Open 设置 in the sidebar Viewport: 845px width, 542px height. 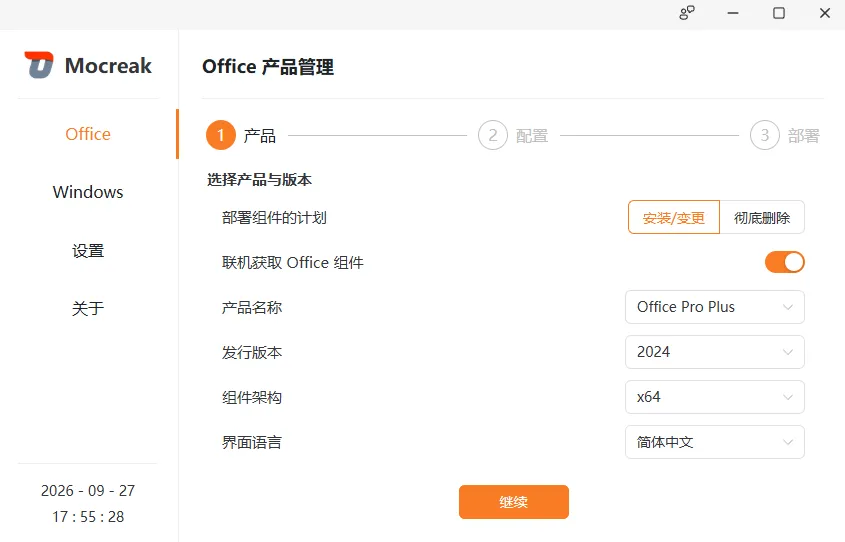[x=88, y=251]
